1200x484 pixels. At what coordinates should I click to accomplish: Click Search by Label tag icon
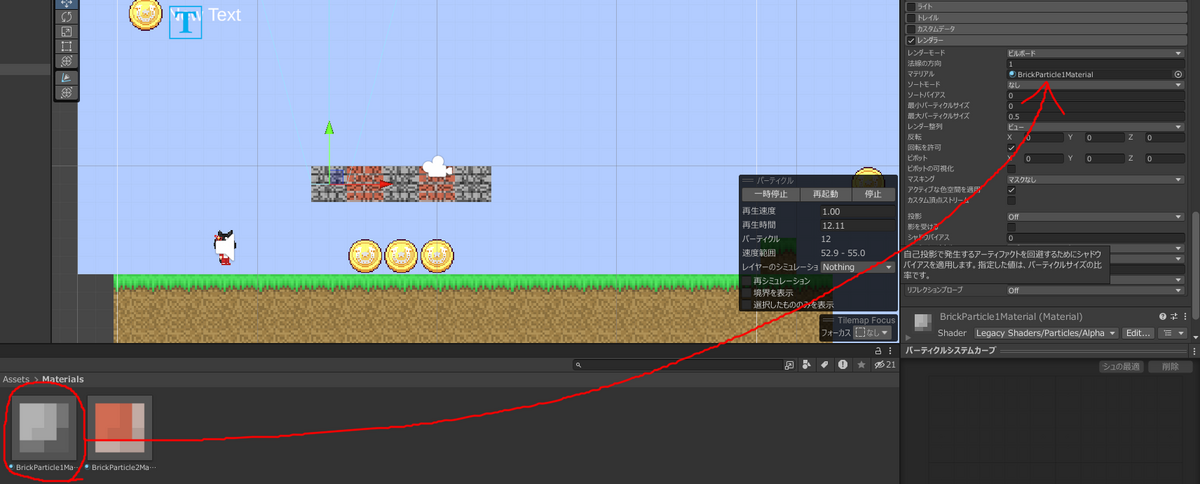(x=824, y=366)
